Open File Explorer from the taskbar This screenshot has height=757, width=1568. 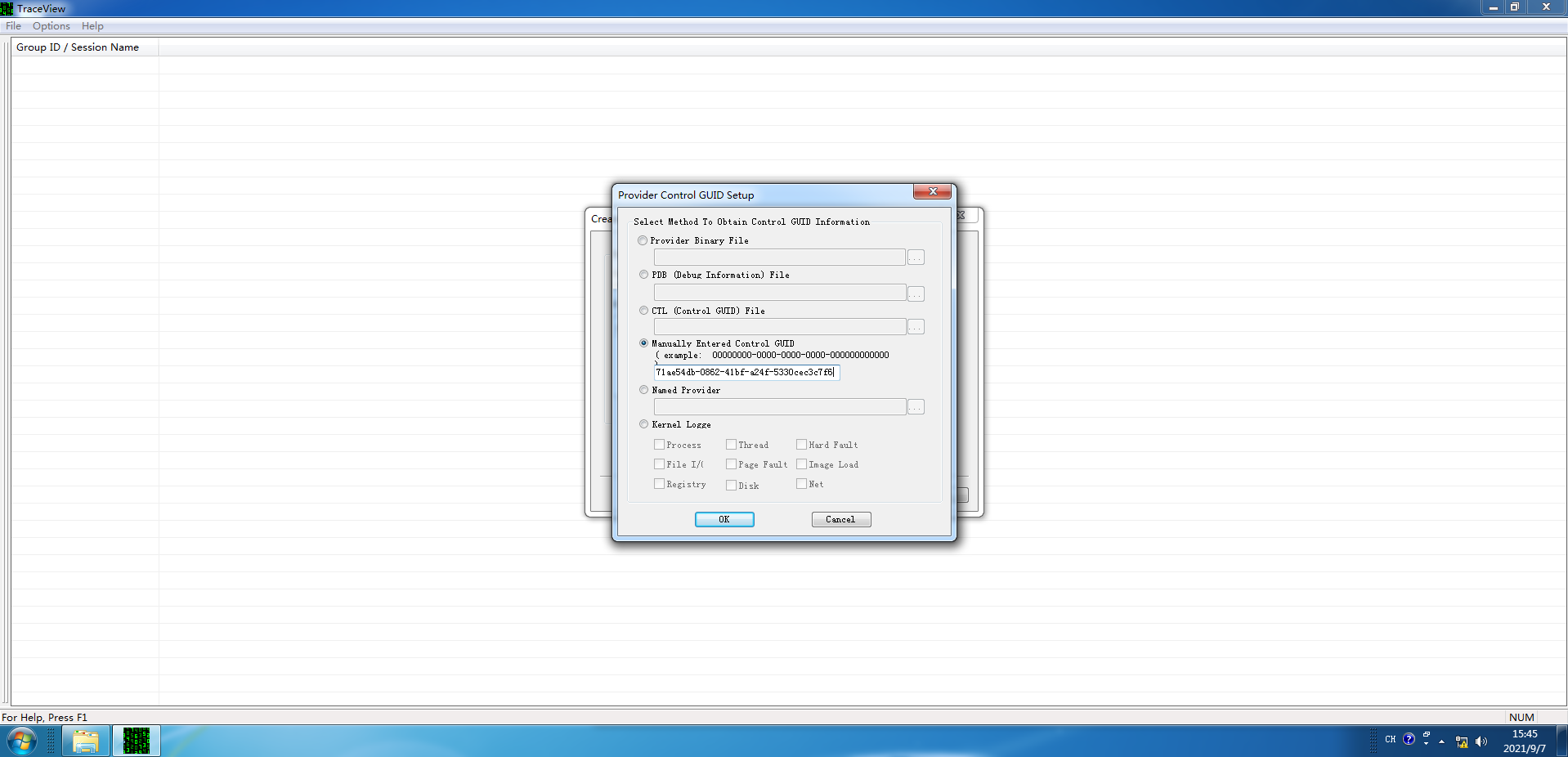pyautogui.click(x=85, y=741)
